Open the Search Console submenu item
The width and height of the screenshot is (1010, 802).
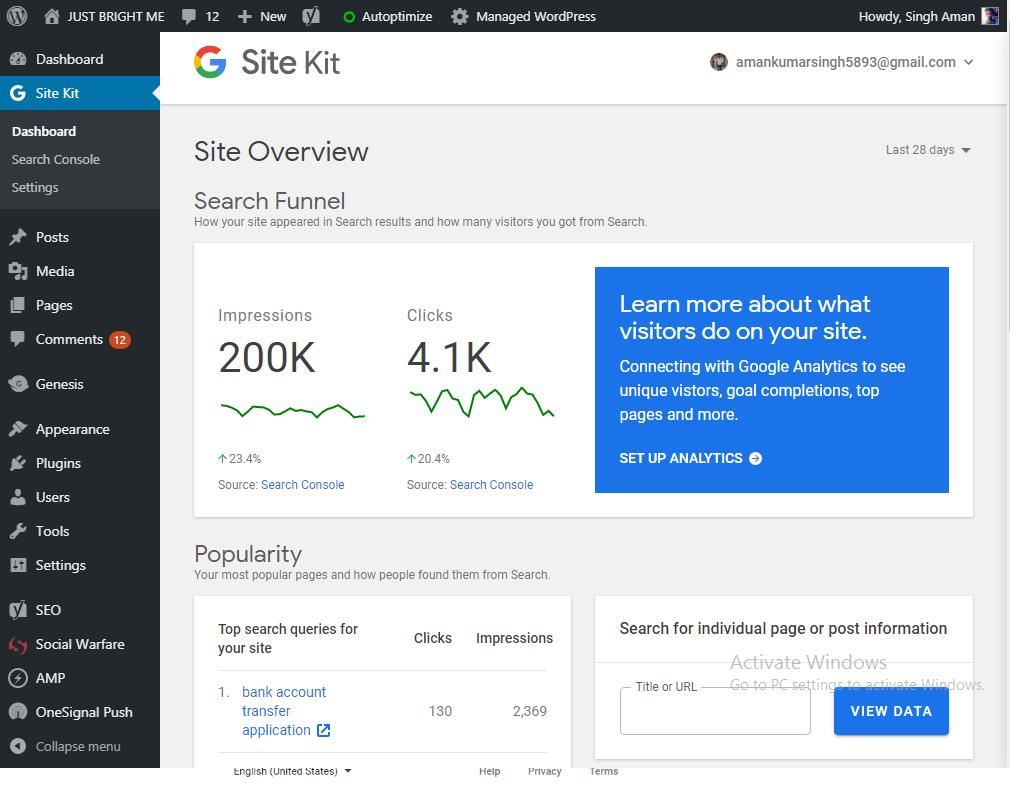[55, 160]
